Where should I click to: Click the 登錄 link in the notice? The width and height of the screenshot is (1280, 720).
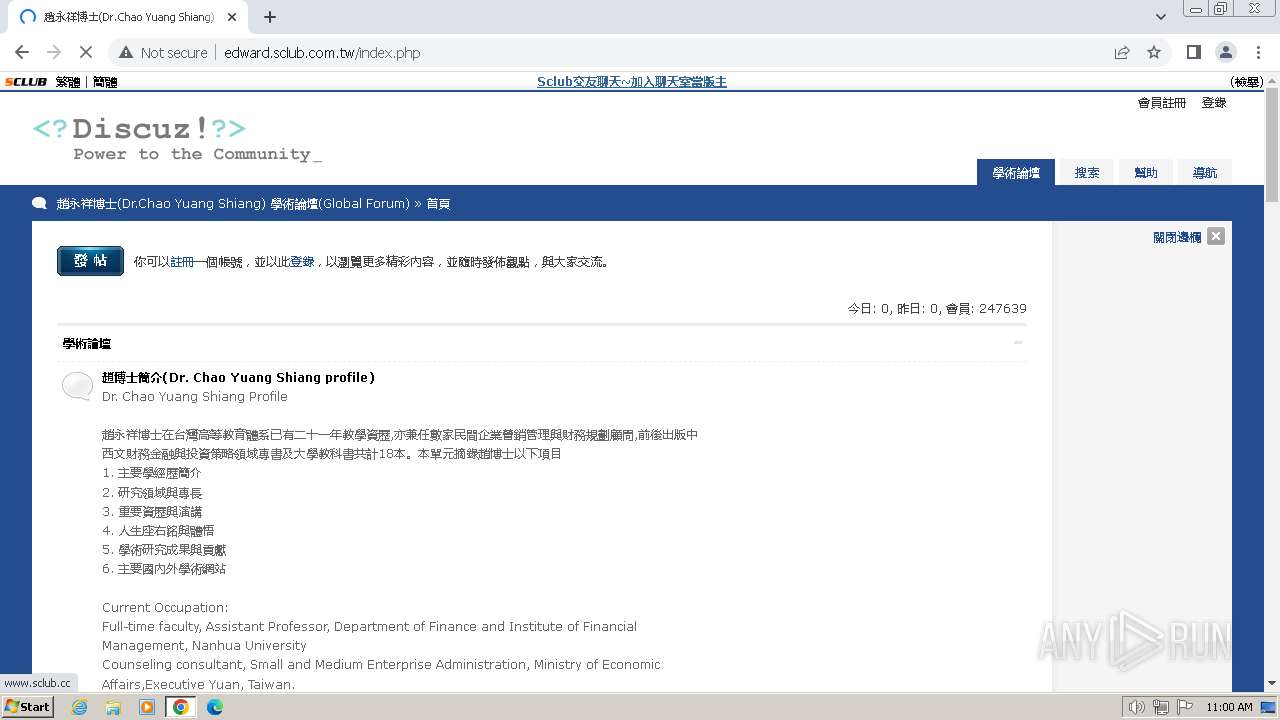point(302,262)
